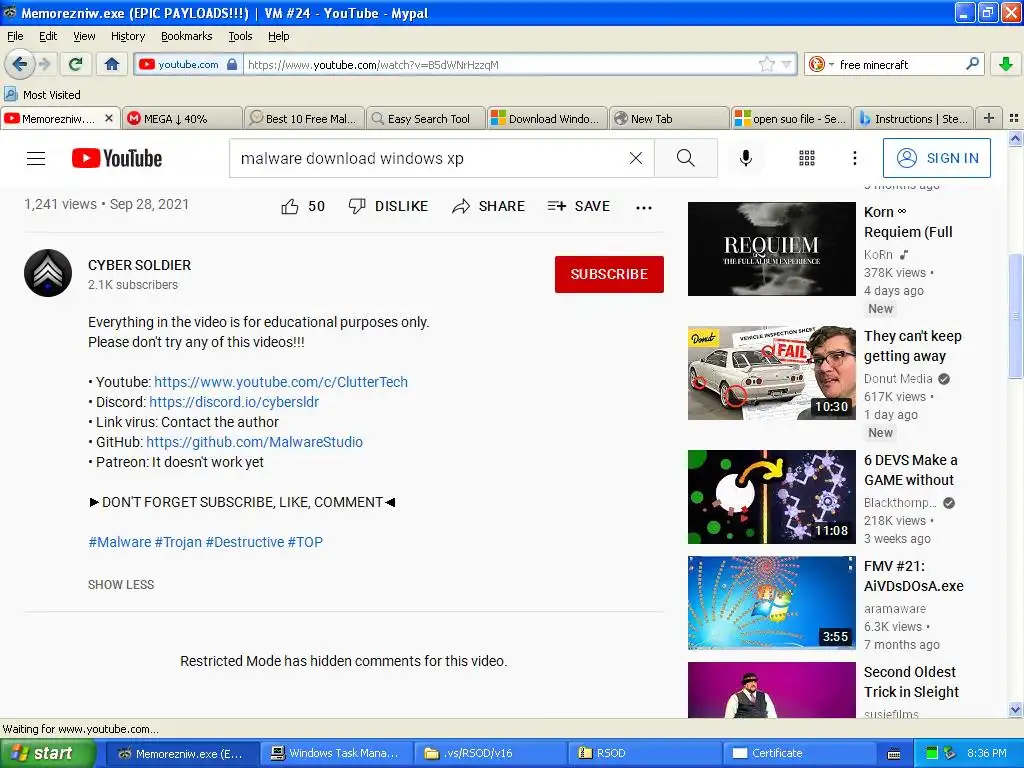
Task: Click the #Malware hashtag
Action: coord(120,542)
